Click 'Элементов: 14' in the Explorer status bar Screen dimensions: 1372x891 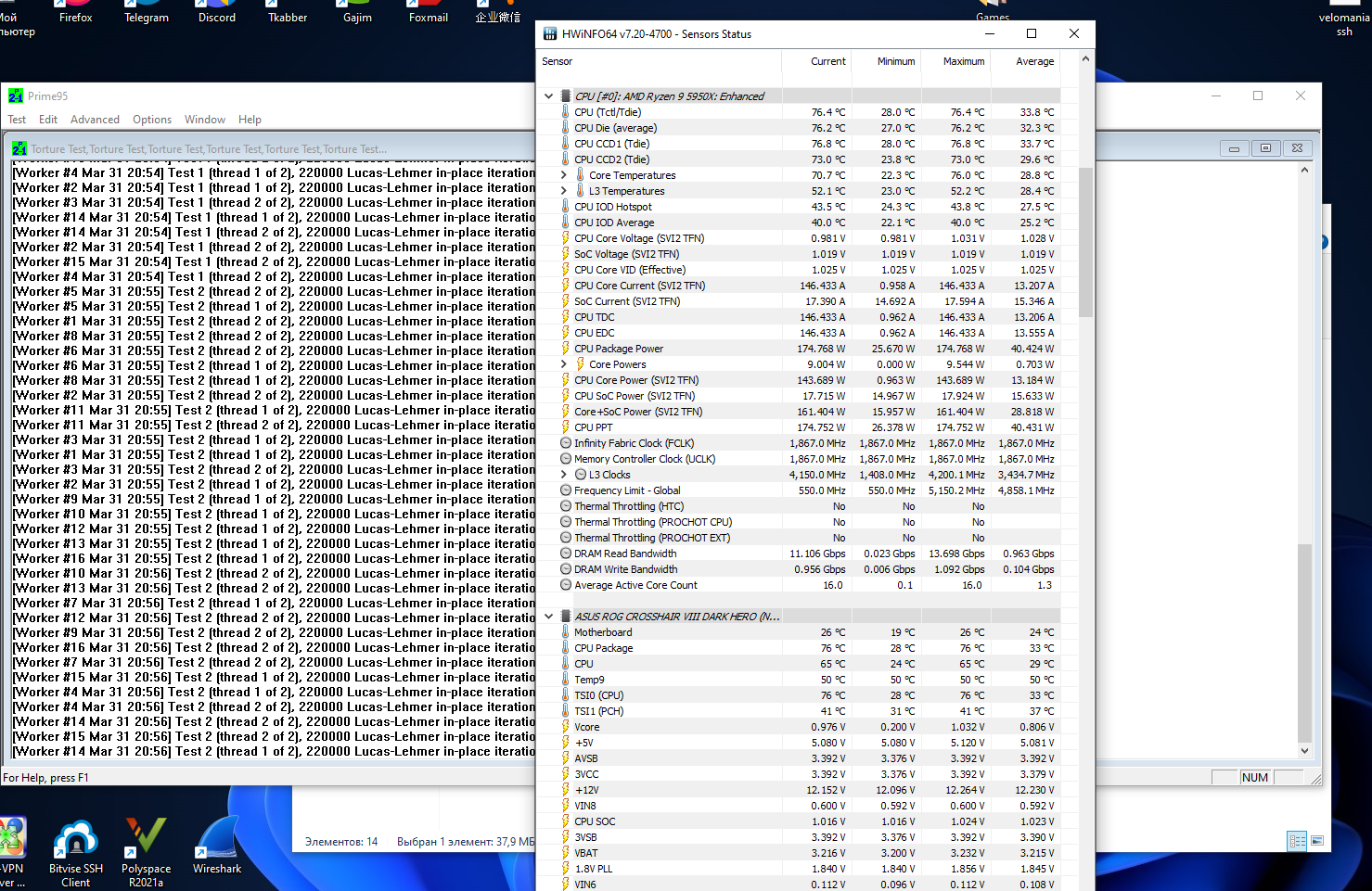coord(341,842)
